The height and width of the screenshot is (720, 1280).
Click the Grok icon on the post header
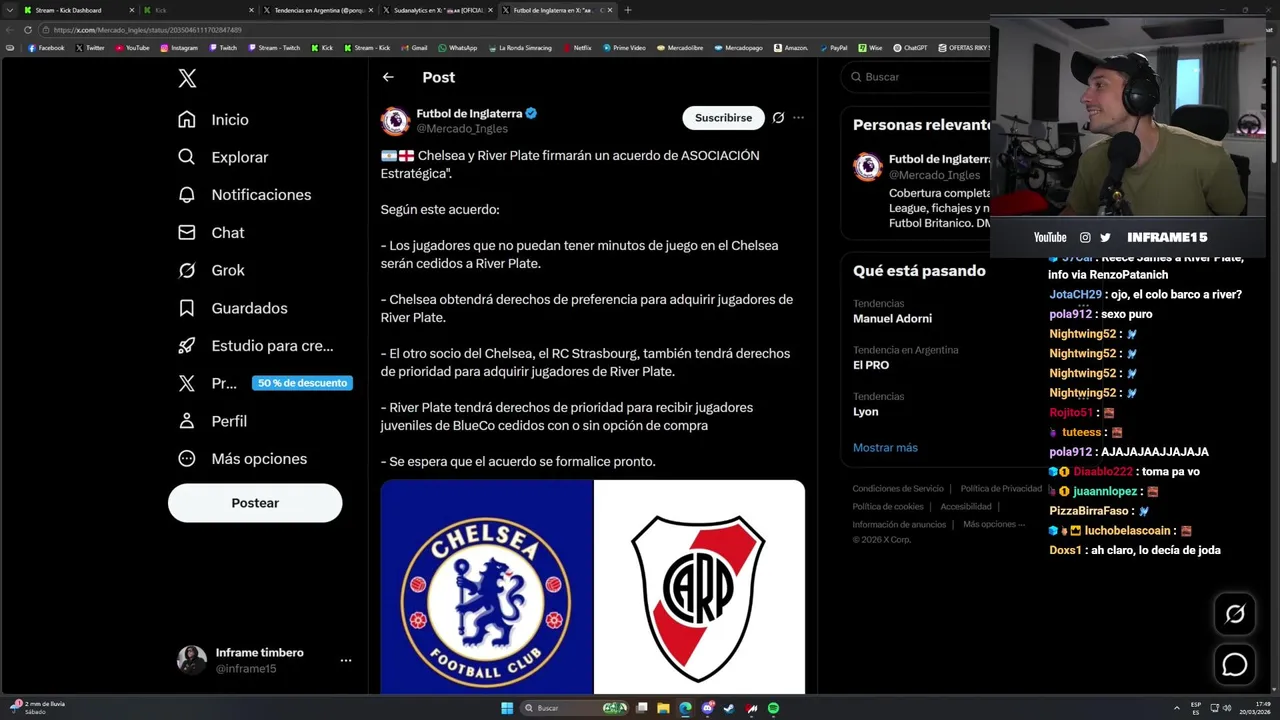(778, 118)
